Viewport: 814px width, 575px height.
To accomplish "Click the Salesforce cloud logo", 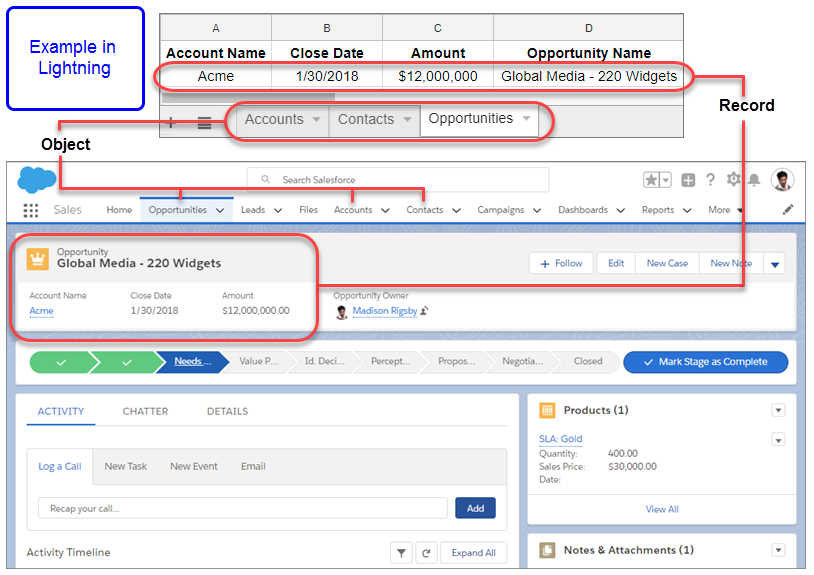I will click(36, 180).
